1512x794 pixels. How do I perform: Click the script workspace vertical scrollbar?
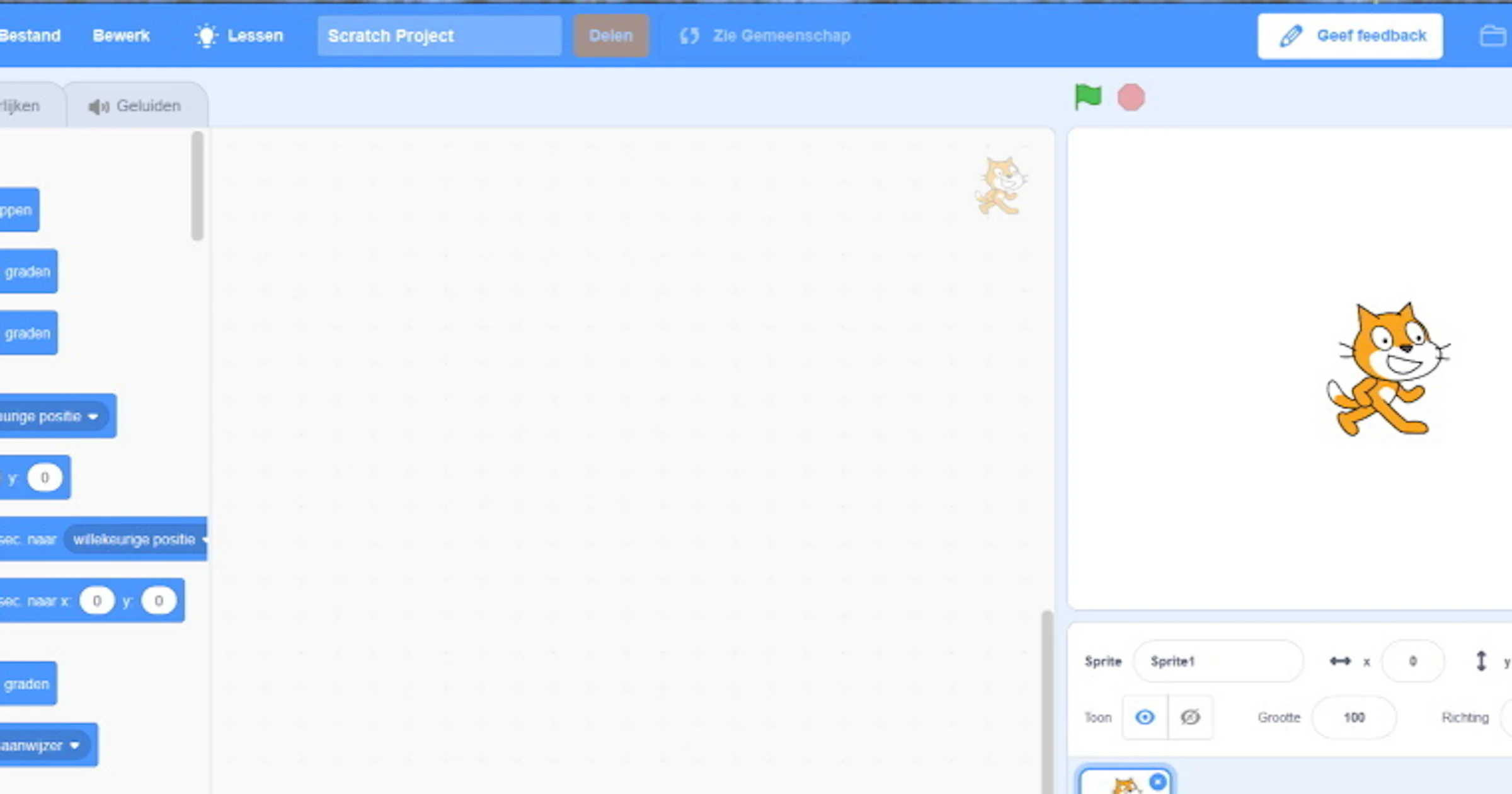click(x=1046, y=701)
